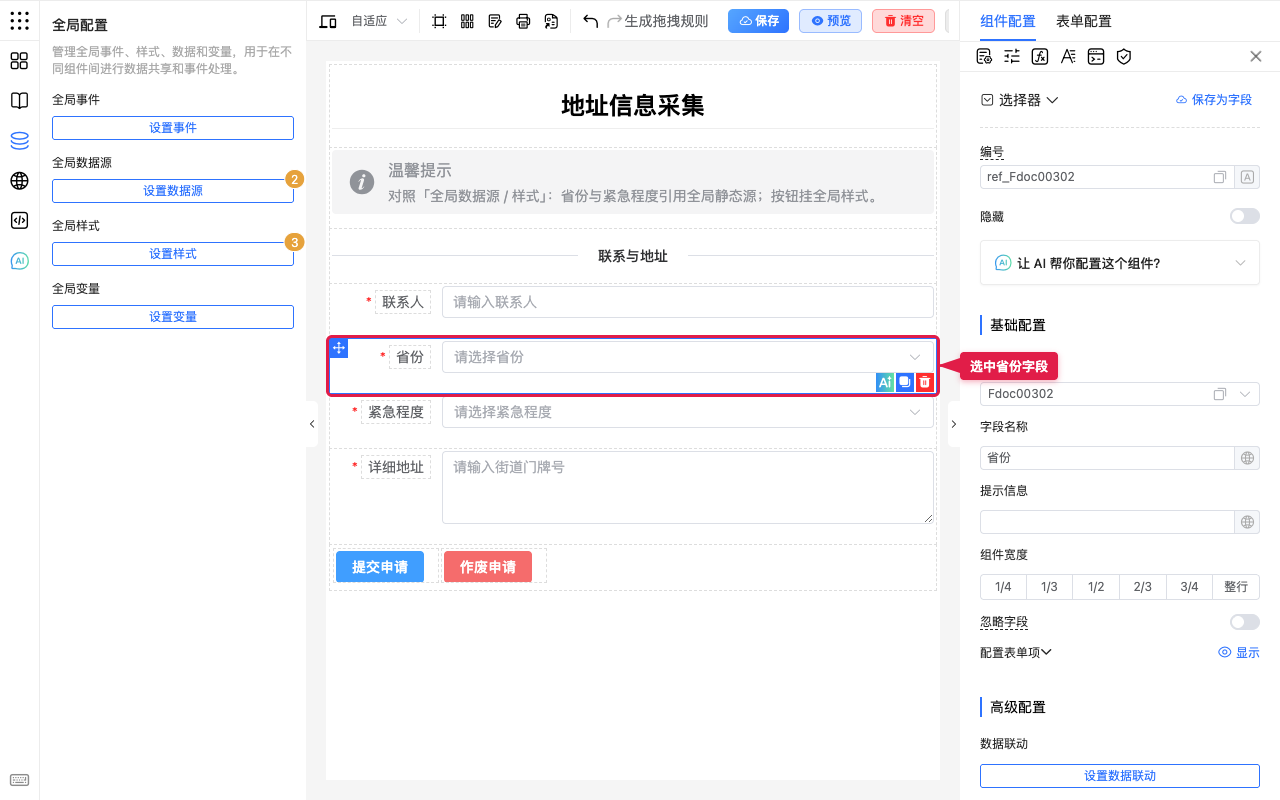This screenshot has width=1280, height=800.
Task: Open the 请选择紧急程度 dropdown on canvas
Action: 688,412
